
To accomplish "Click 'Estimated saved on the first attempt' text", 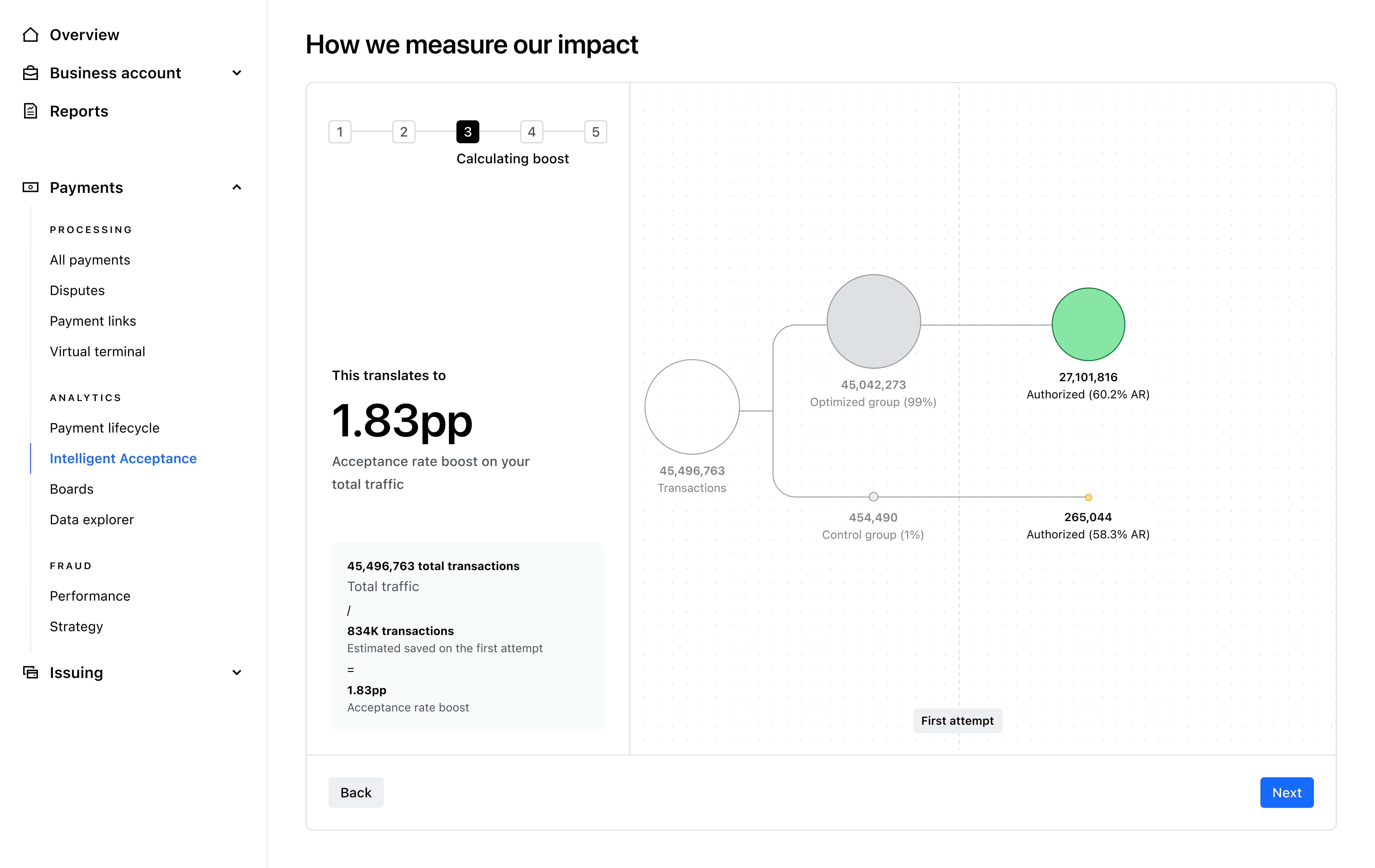I will click(445, 648).
